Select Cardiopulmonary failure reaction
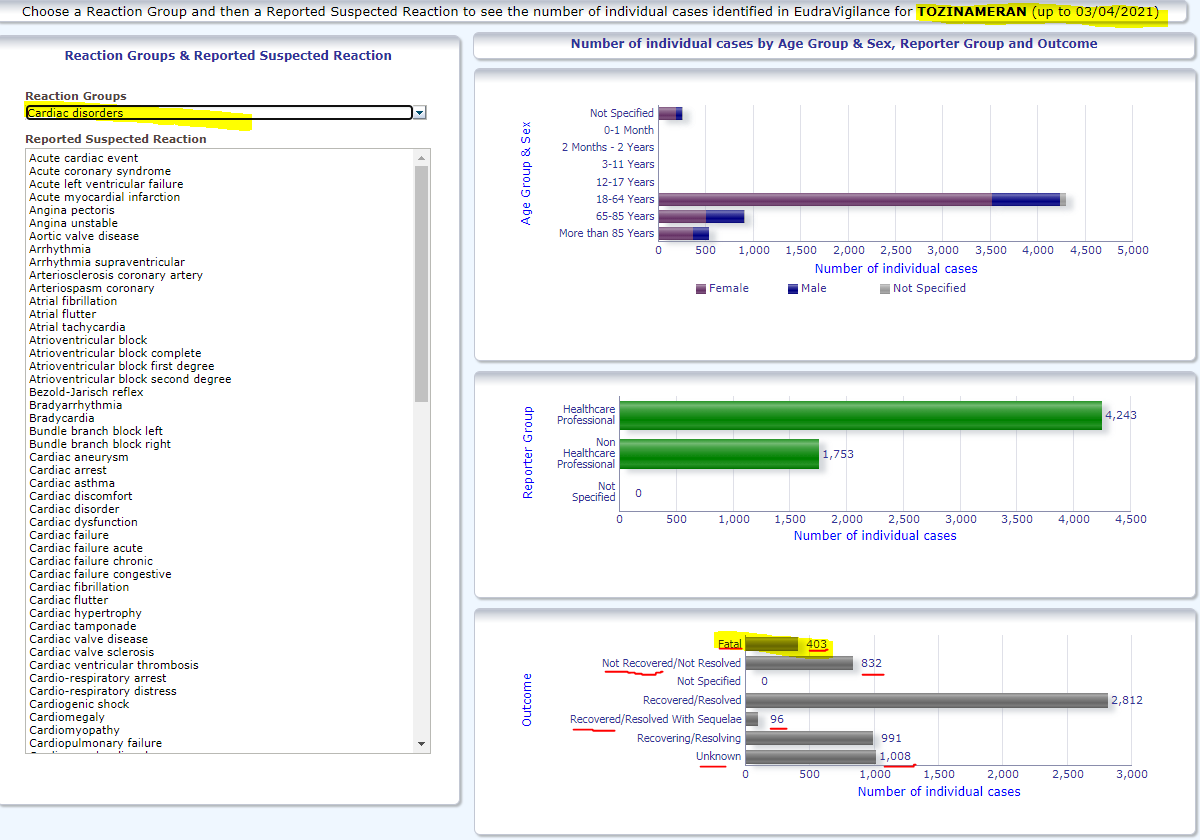This screenshot has width=1200, height=840. point(96,743)
